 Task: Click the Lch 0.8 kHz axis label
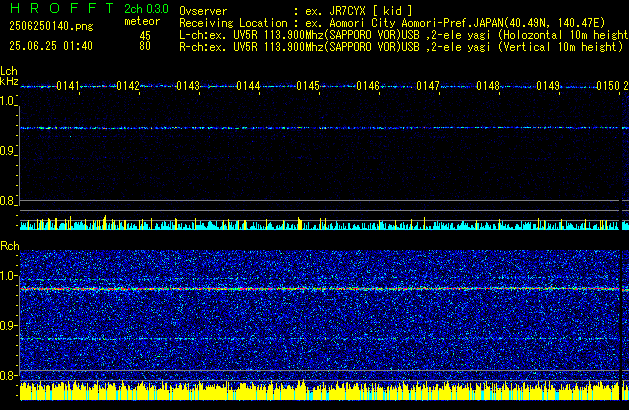pyautogui.click(x=7, y=201)
